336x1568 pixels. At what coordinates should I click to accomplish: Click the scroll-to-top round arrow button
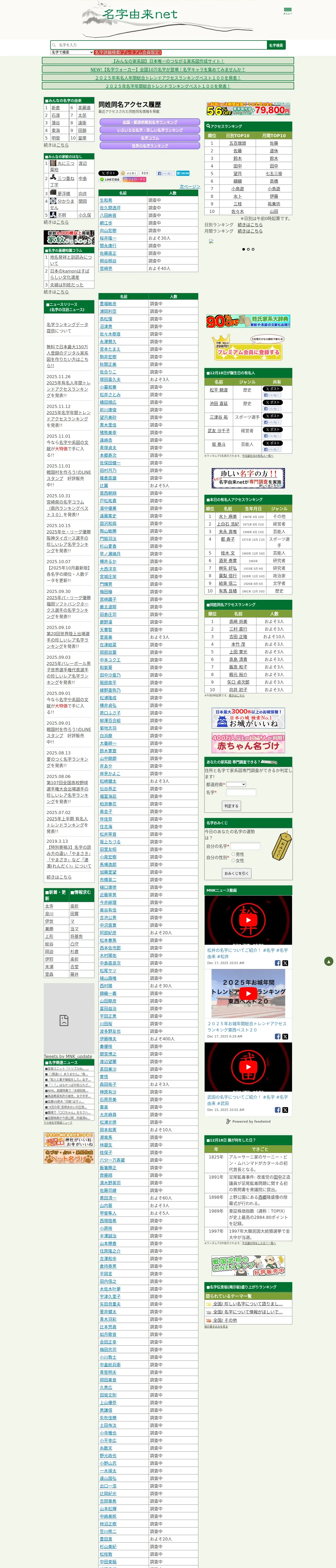(x=329, y=961)
